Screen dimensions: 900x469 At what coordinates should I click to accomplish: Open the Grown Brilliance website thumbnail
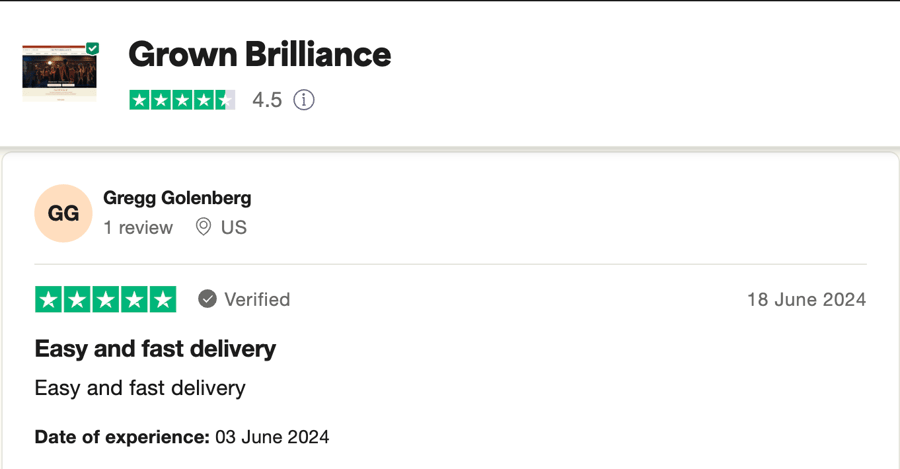coord(60,72)
